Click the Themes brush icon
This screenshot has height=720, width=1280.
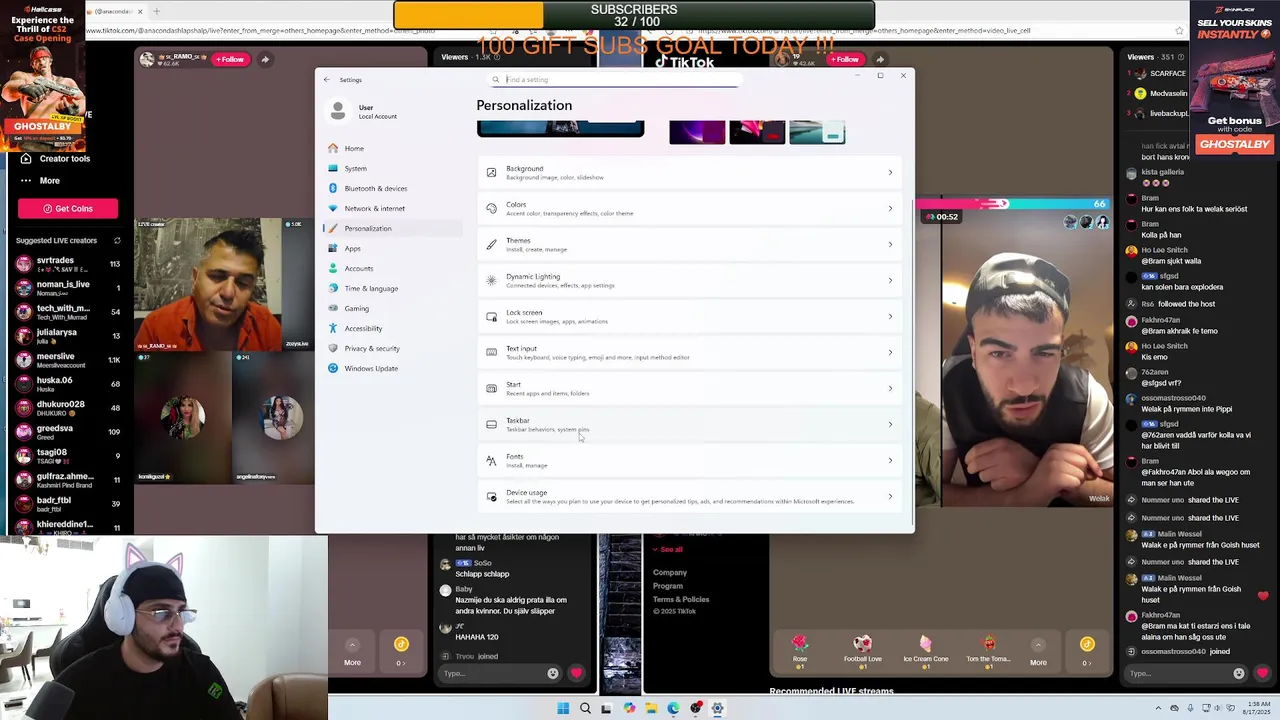pyautogui.click(x=491, y=244)
